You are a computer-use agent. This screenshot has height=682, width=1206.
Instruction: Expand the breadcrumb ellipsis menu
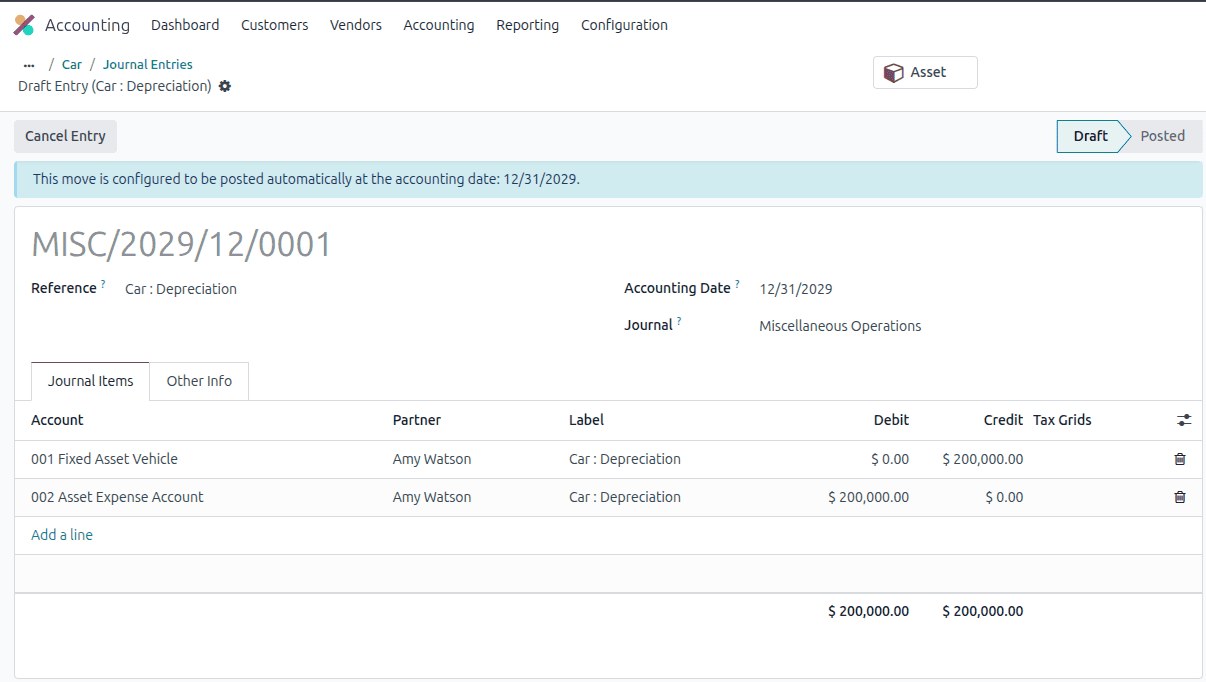coord(28,64)
